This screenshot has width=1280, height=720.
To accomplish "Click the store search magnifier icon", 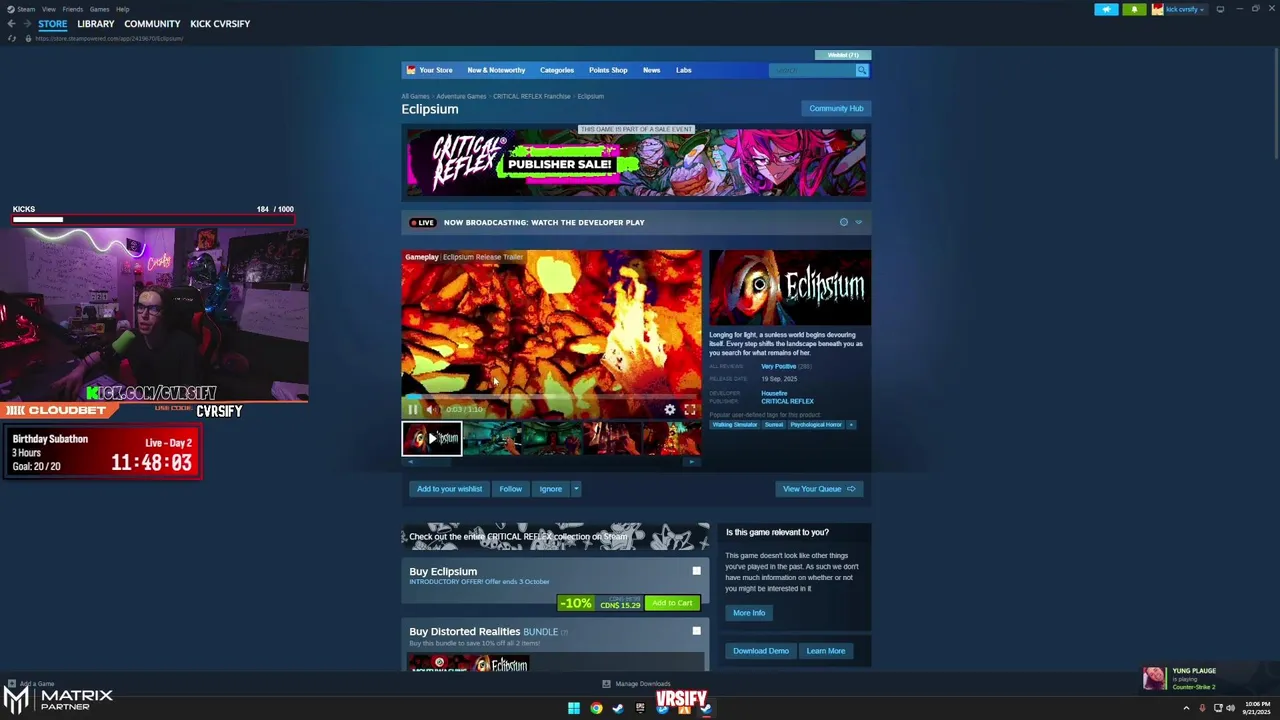I will (861, 70).
